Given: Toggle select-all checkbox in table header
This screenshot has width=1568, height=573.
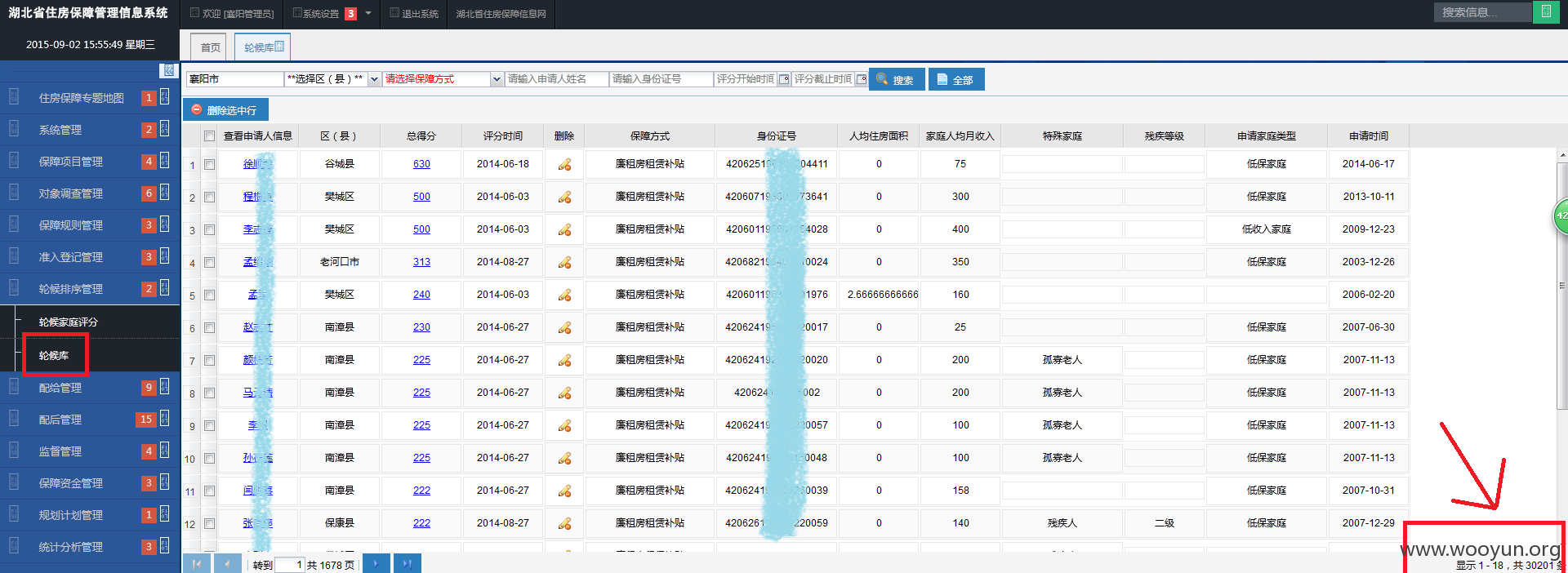Looking at the screenshot, I should pyautogui.click(x=209, y=136).
